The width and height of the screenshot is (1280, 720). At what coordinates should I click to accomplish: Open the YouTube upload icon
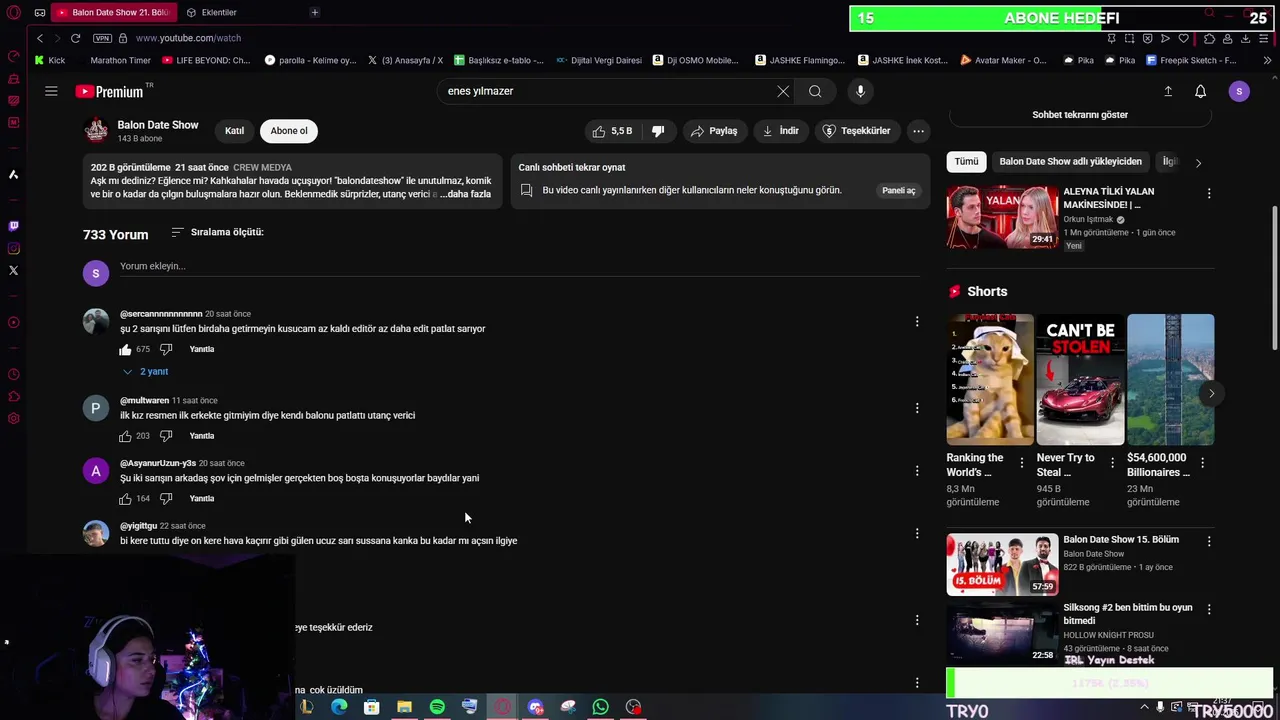click(x=1168, y=91)
